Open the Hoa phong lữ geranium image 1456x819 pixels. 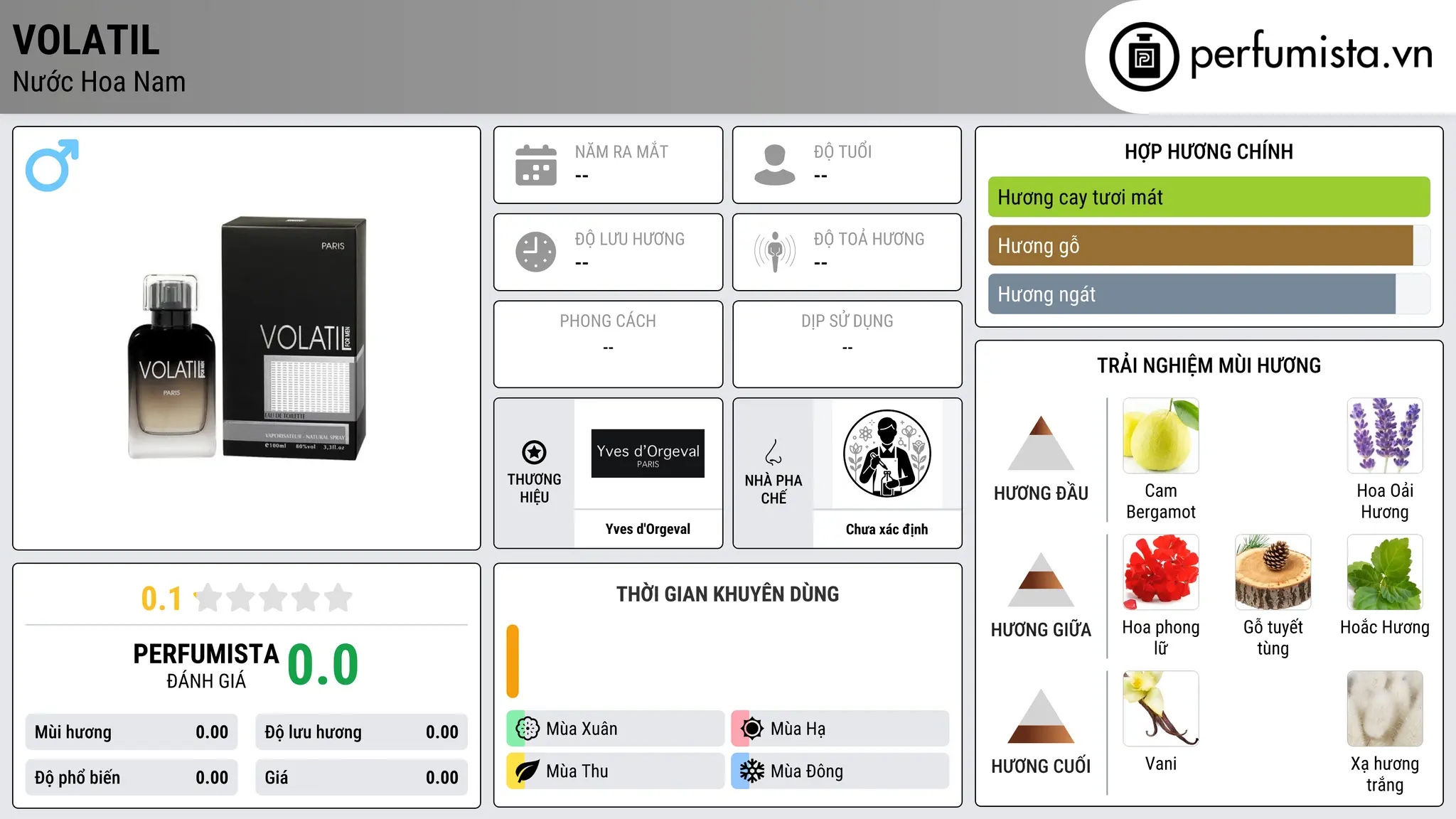point(1161,572)
